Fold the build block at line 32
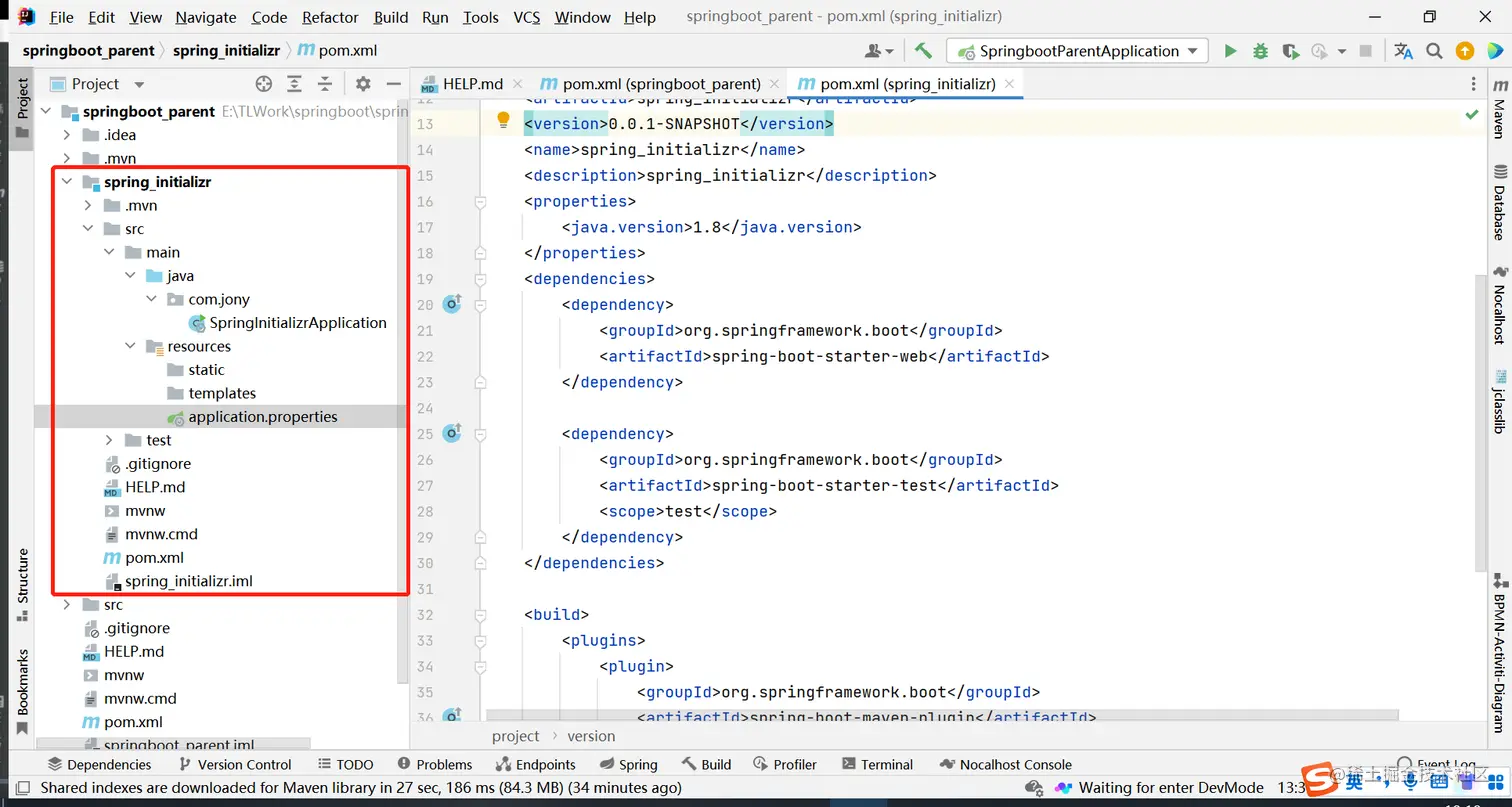 coord(480,614)
